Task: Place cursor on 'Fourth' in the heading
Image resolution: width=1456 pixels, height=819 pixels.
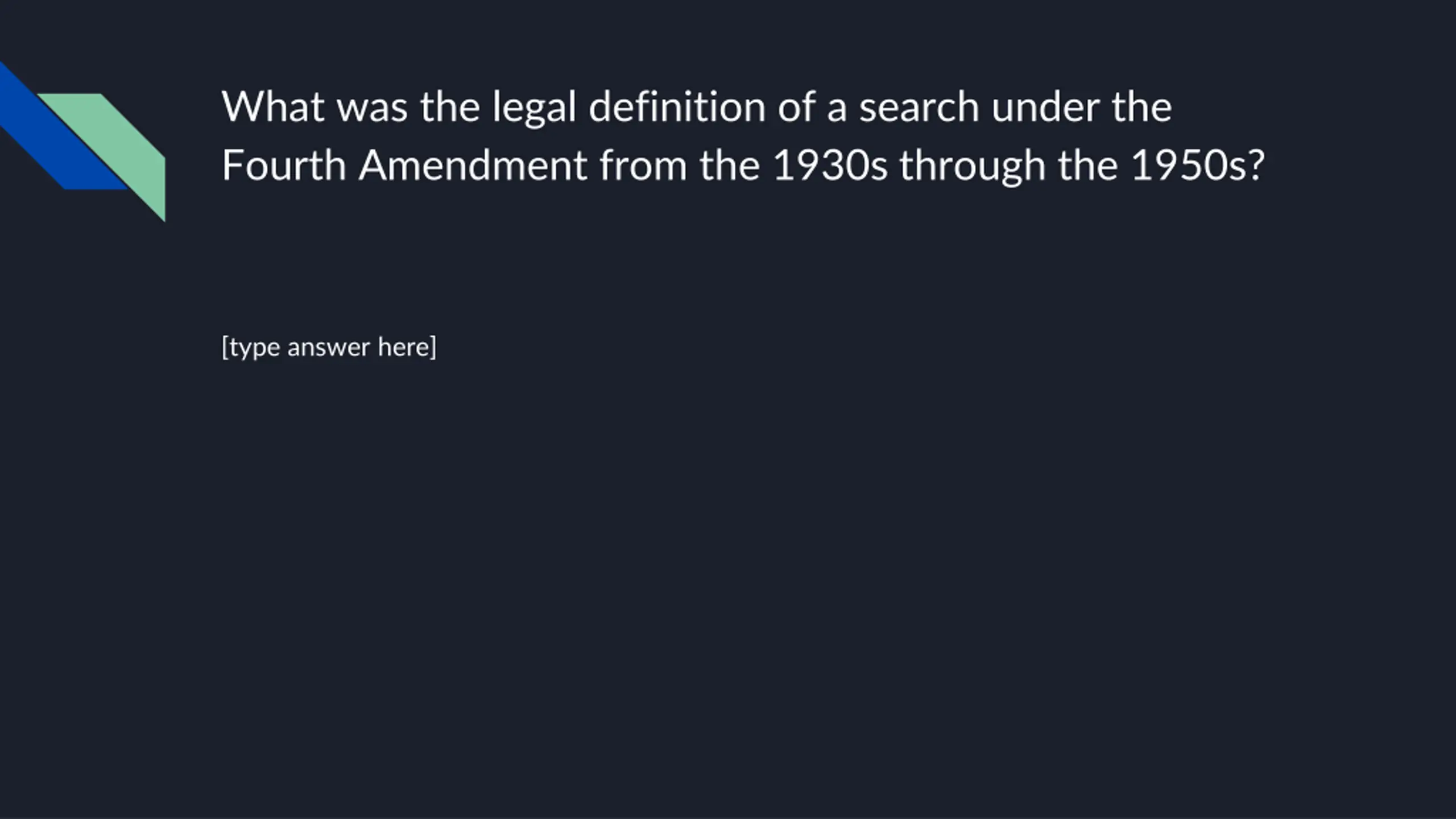Action: [284, 166]
